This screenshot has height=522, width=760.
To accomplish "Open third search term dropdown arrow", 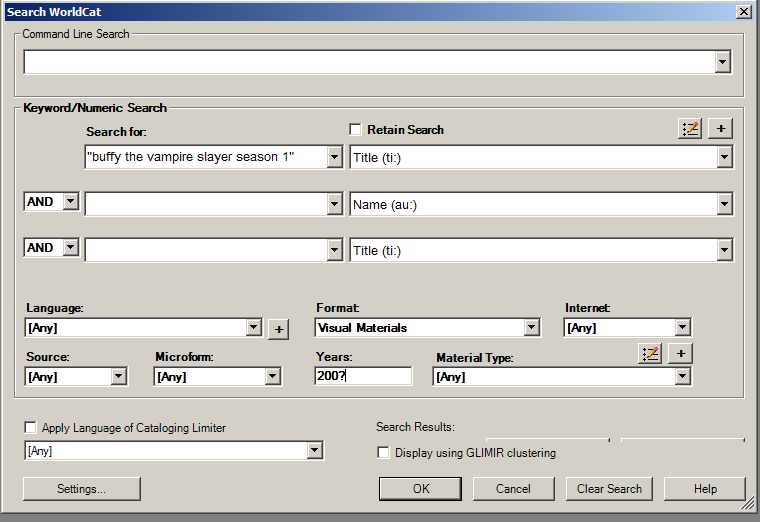I will 334,250.
